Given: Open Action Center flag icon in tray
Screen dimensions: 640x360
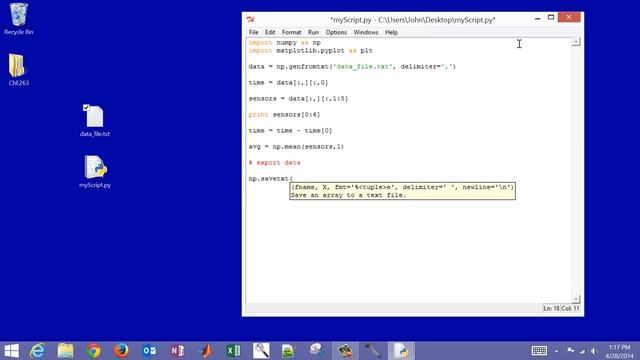Looking at the screenshot, I should pyautogui.click(x=571, y=351).
